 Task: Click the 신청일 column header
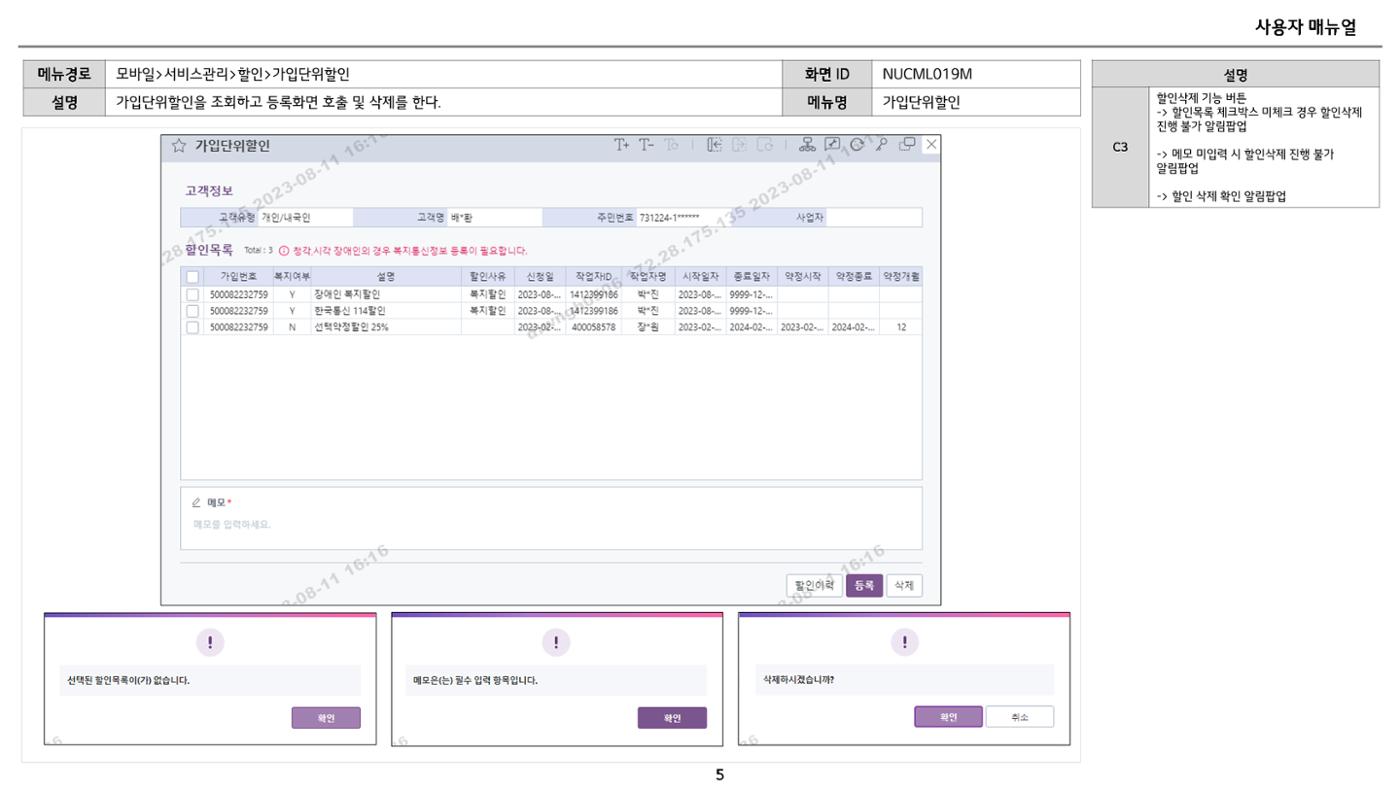[539, 276]
